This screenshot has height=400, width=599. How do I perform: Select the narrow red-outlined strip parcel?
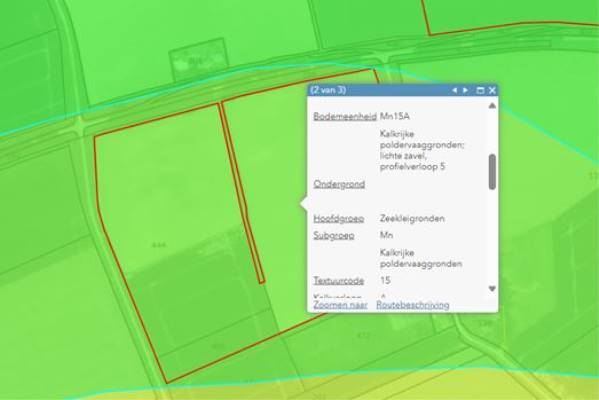tap(242, 193)
